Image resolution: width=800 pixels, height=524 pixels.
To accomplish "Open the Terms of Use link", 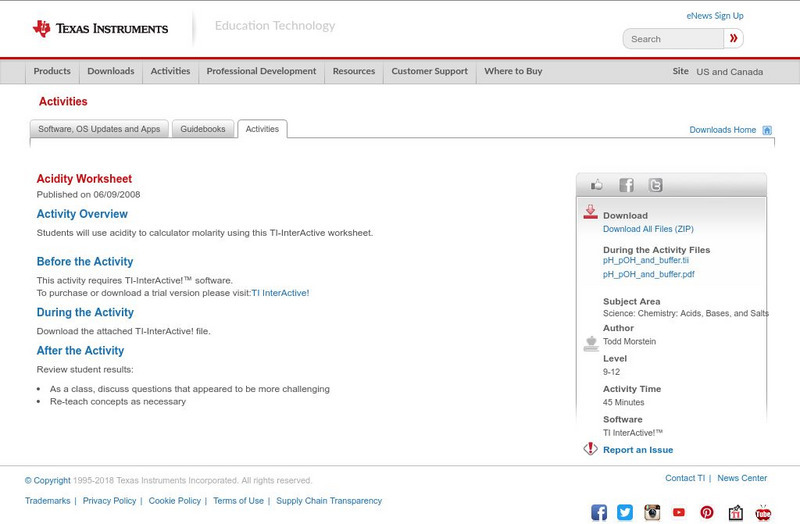I will click(238, 501).
